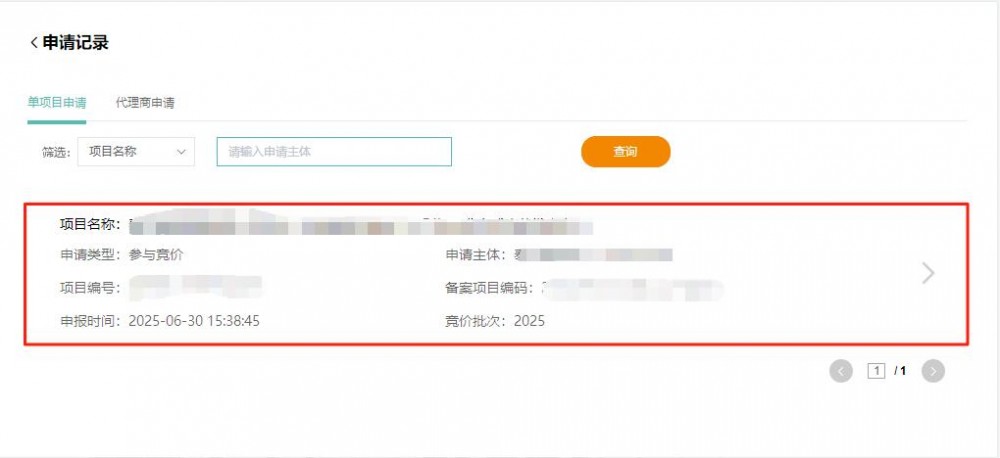The width and height of the screenshot is (1000, 458).
Task: Click the orange 查询 button
Action: pyautogui.click(x=625, y=152)
